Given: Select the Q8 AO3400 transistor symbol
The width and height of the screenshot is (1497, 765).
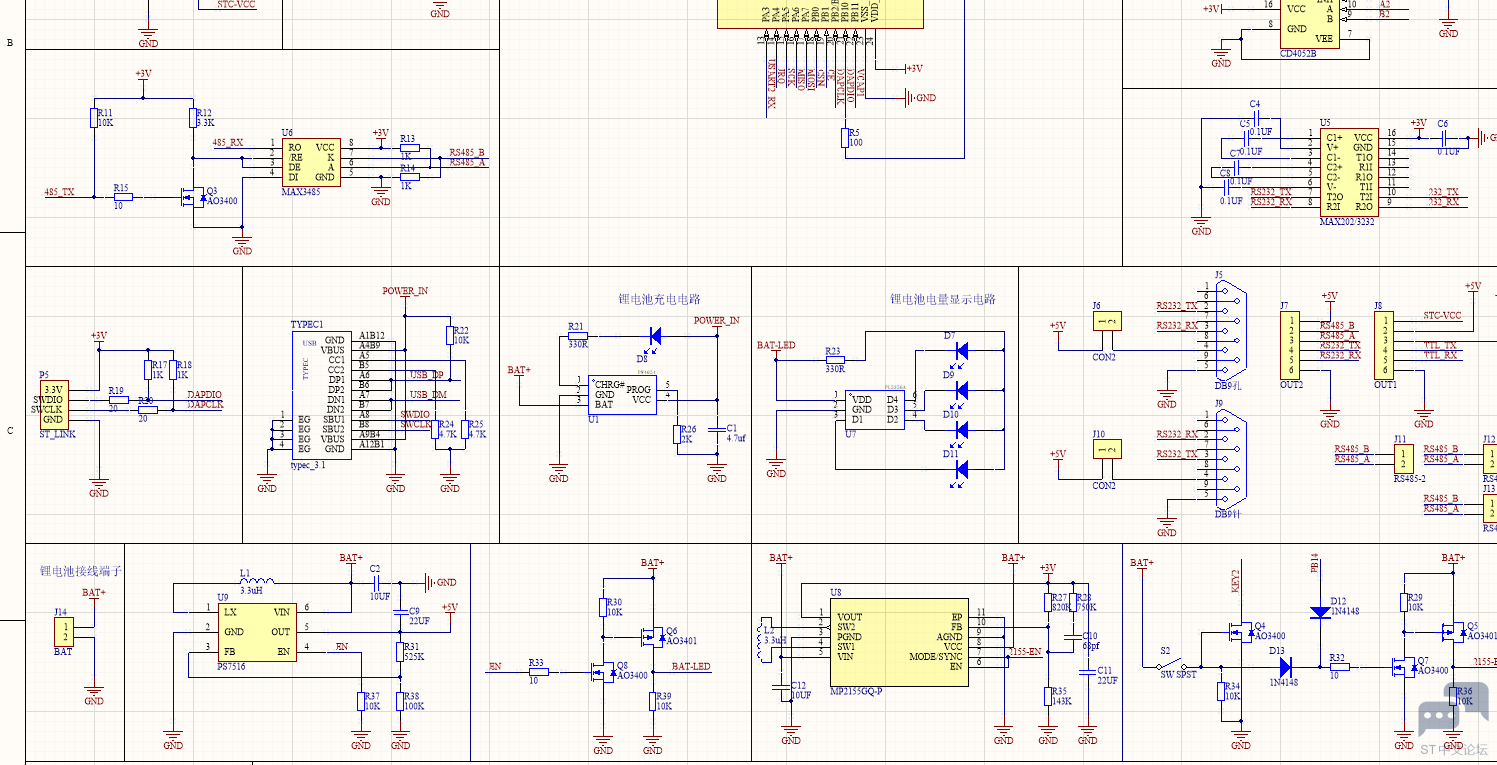Looking at the screenshot, I should click(604, 671).
